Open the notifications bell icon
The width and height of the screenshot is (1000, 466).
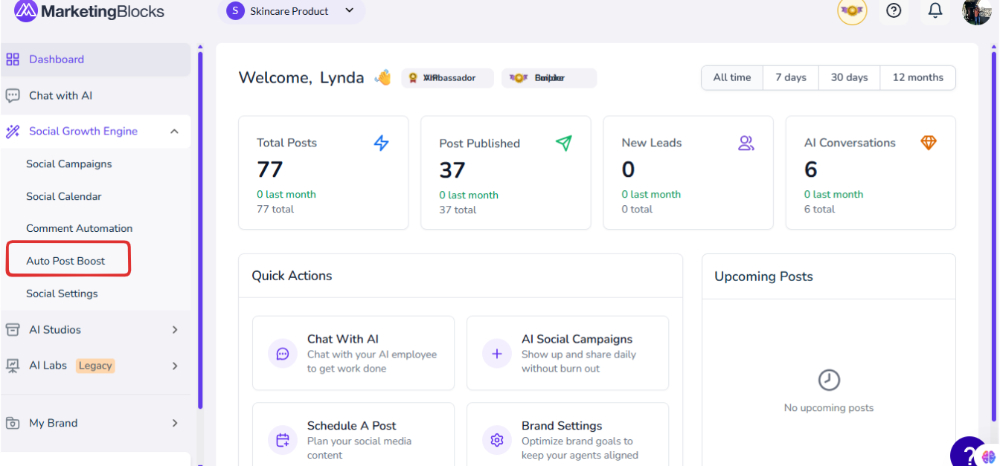coord(935,11)
